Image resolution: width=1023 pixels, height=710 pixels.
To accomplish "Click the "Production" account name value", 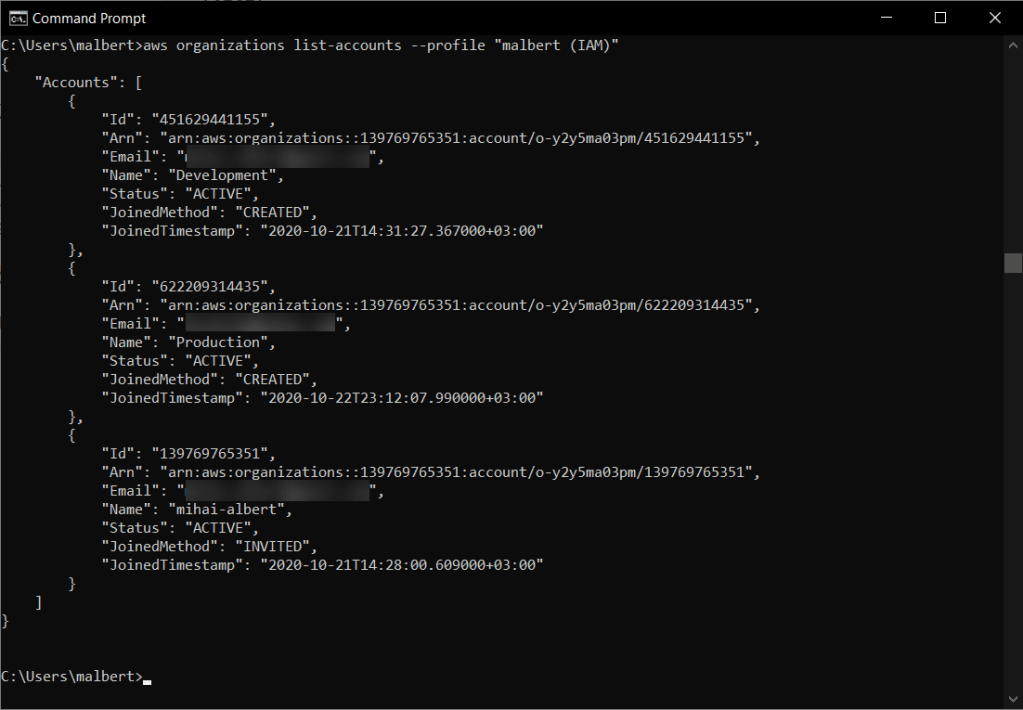I will coord(222,342).
